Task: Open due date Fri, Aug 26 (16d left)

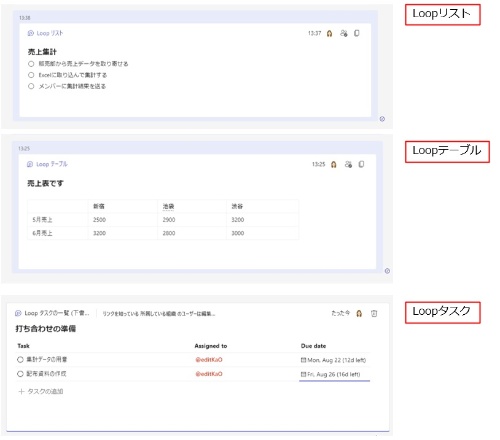Action: point(331,374)
